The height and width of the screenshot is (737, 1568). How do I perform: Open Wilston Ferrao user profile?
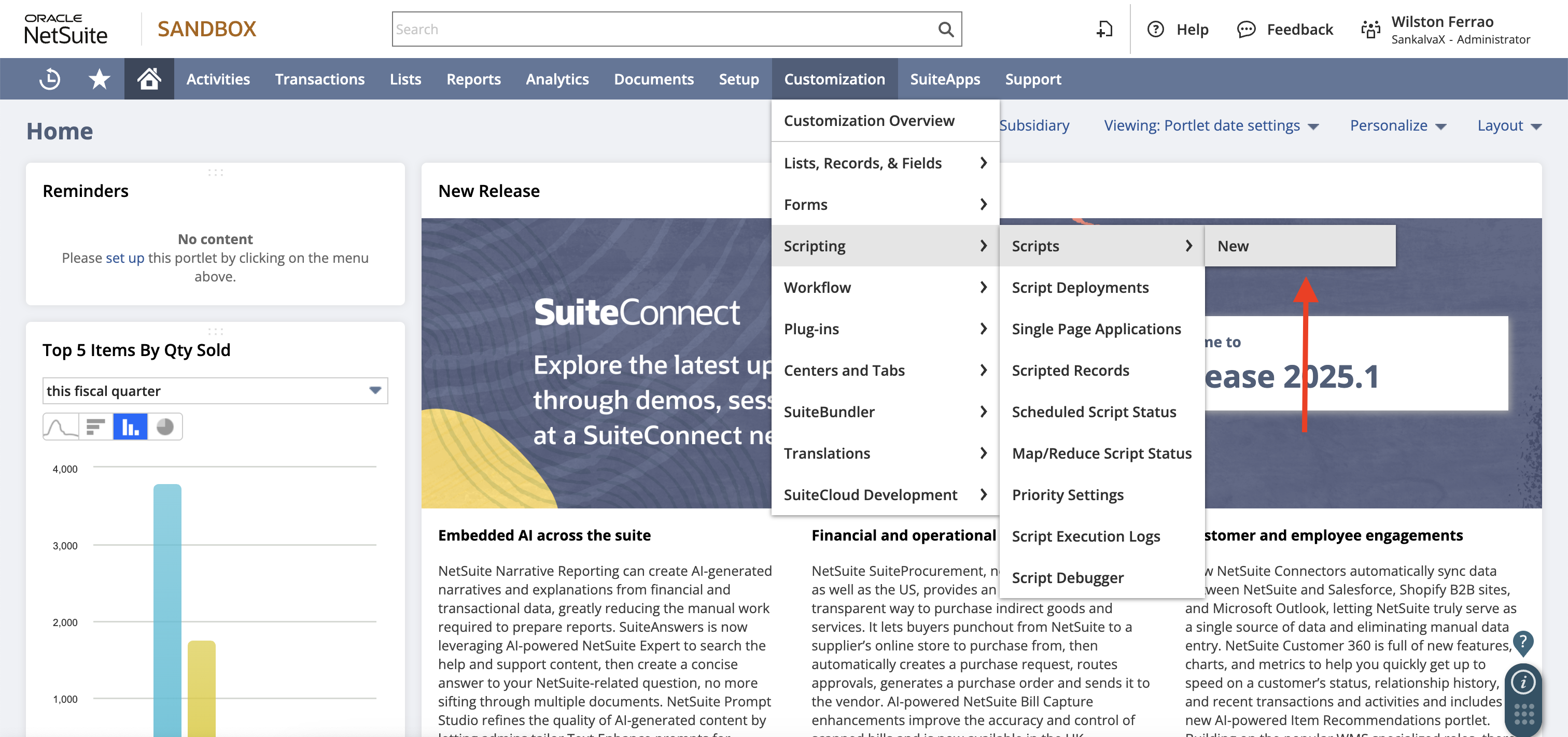tap(1460, 29)
